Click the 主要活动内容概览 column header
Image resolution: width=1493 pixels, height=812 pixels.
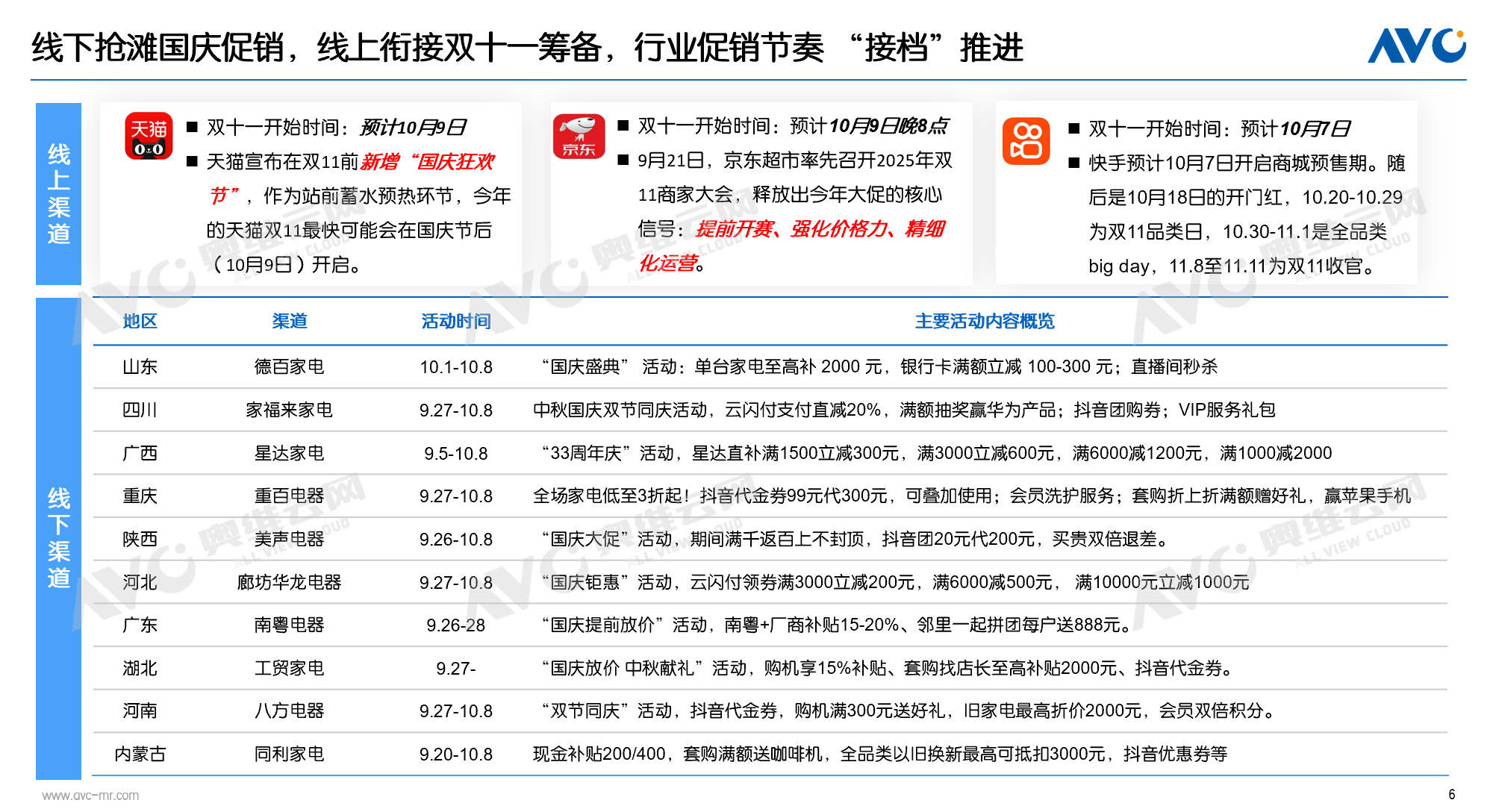coord(984,322)
